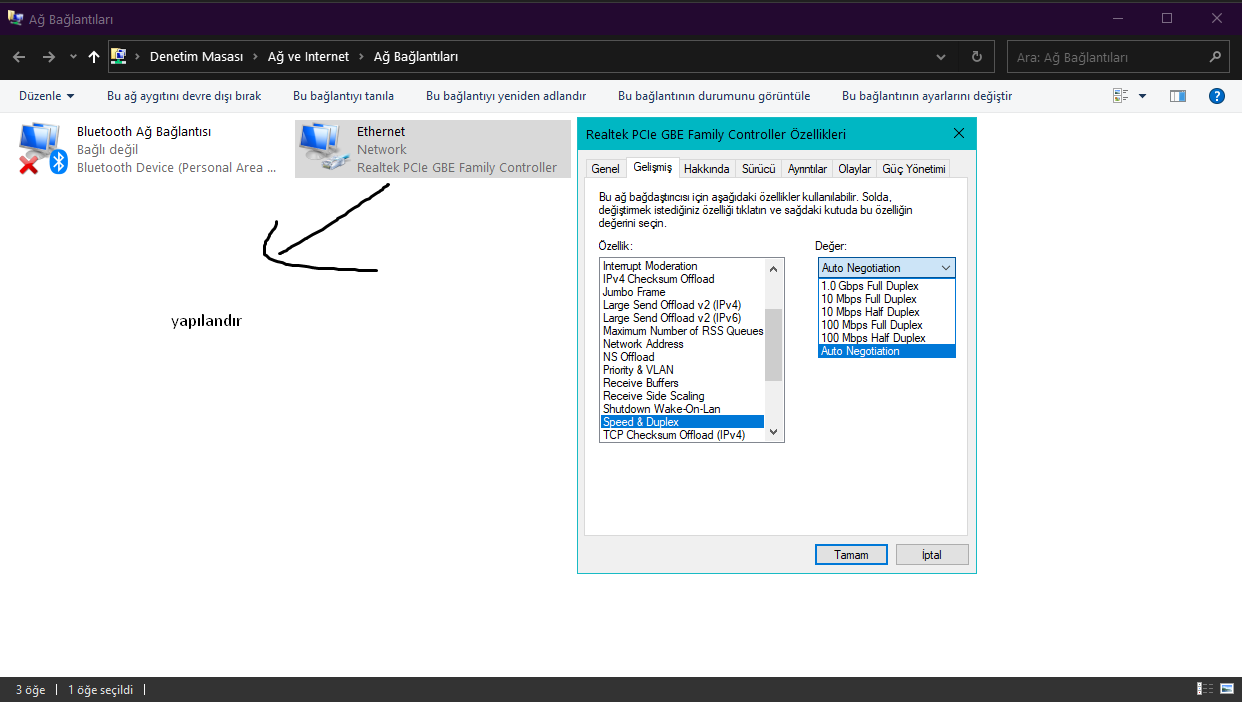Screen dimensions: 1242x702
Task: Switch to the Sürücü tab
Action: click(x=759, y=169)
